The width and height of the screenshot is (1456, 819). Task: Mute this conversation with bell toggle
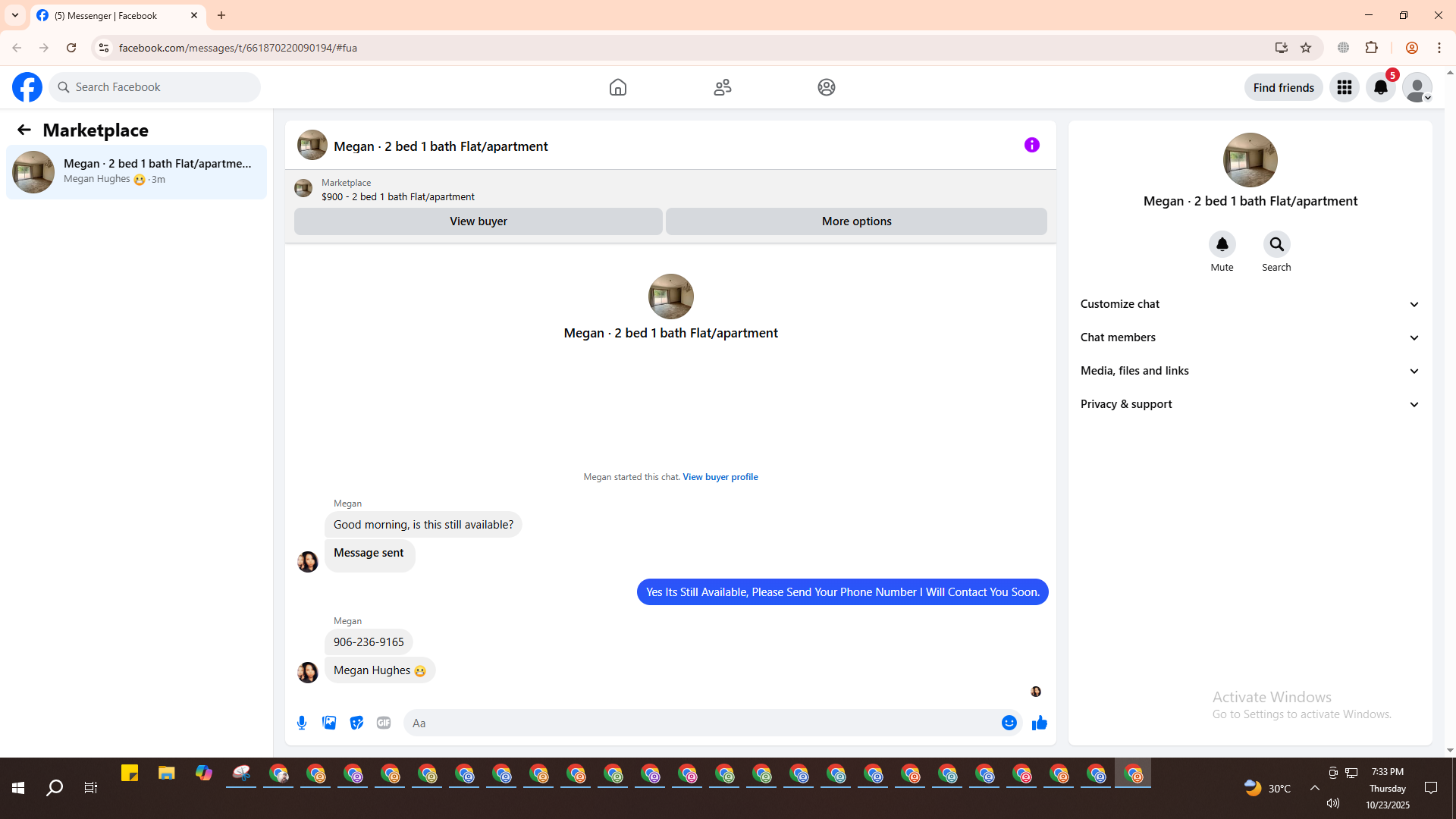click(1222, 244)
